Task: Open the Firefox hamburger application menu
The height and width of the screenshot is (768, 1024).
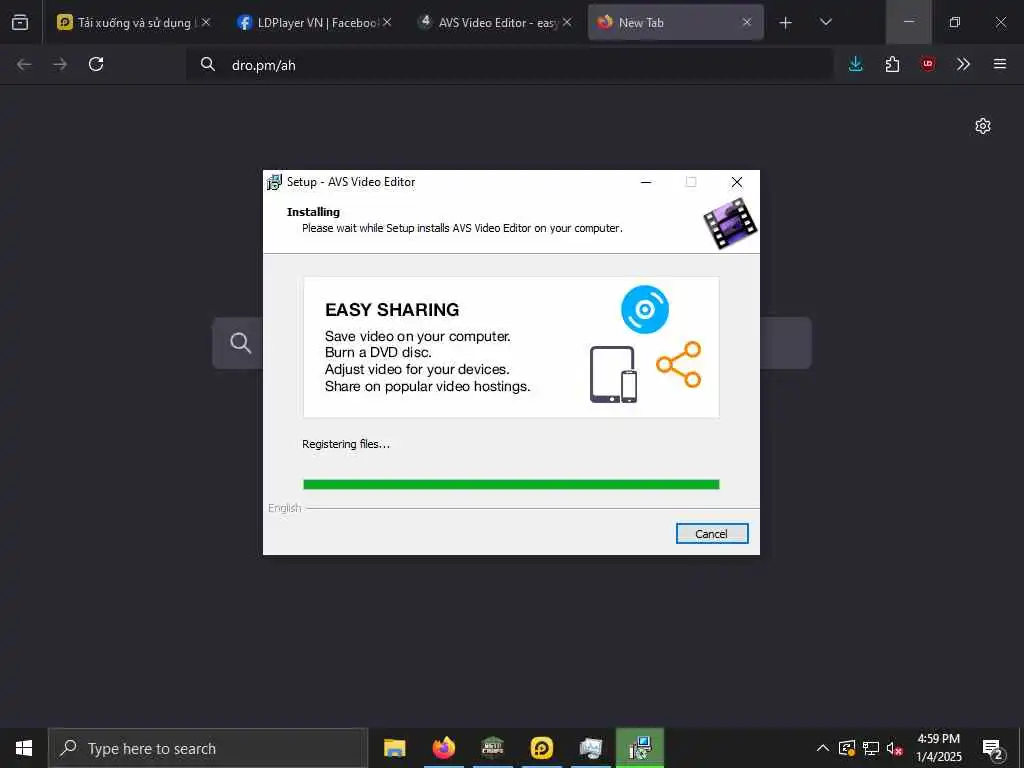Action: [x=1000, y=64]
